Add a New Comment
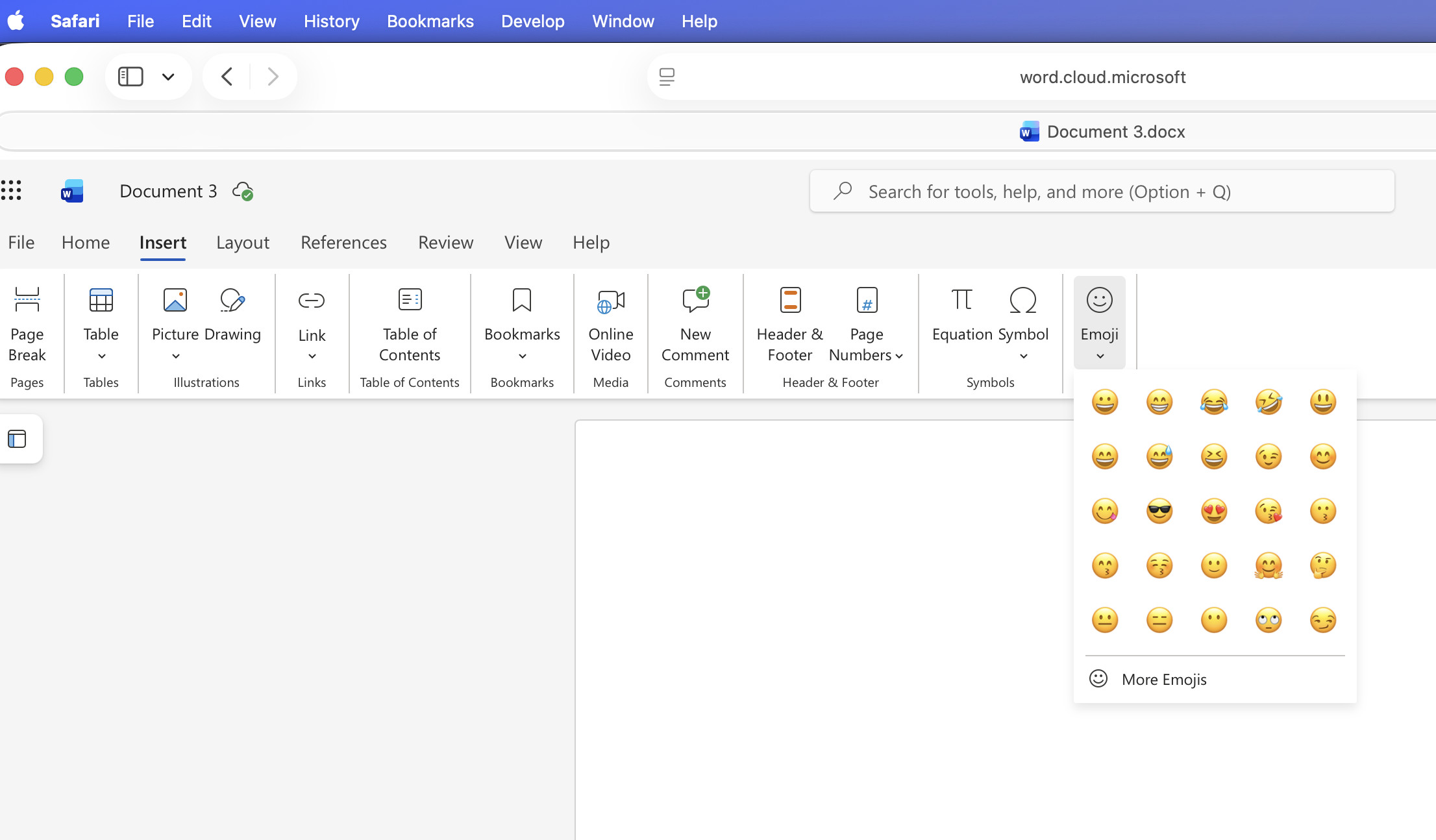Viewport: 1436px width, 840px height. pyautogui.click(x=695, y=325)
